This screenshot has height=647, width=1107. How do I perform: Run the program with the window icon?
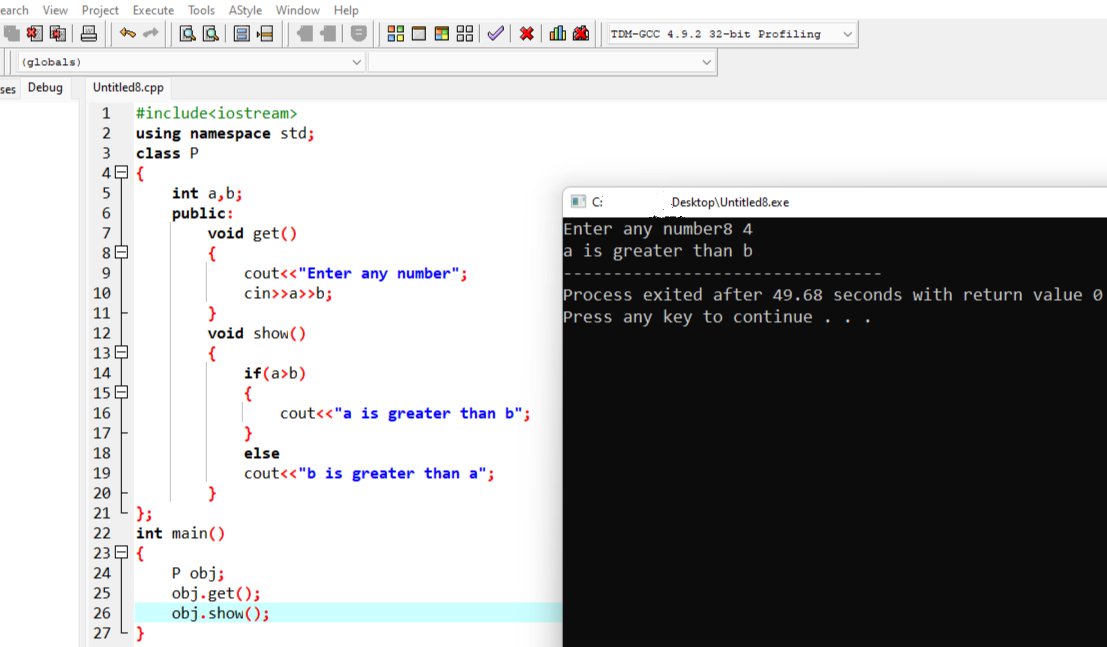419,33
